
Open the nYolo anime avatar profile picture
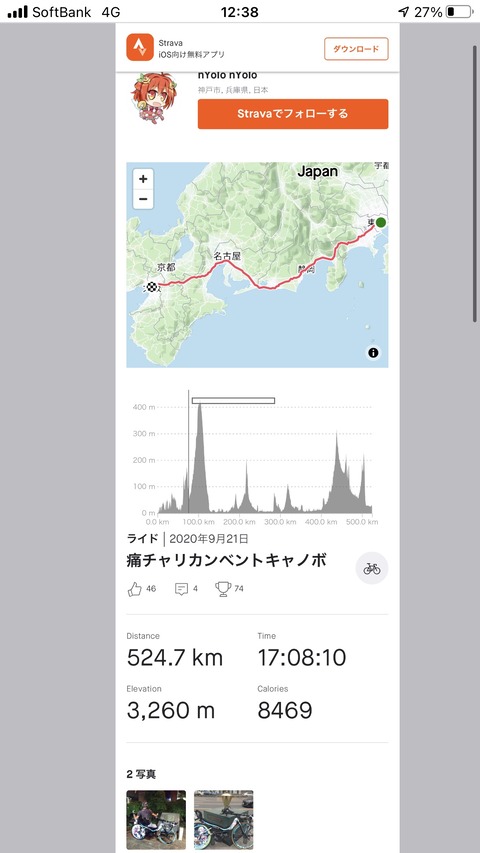[x=150, y=98]
